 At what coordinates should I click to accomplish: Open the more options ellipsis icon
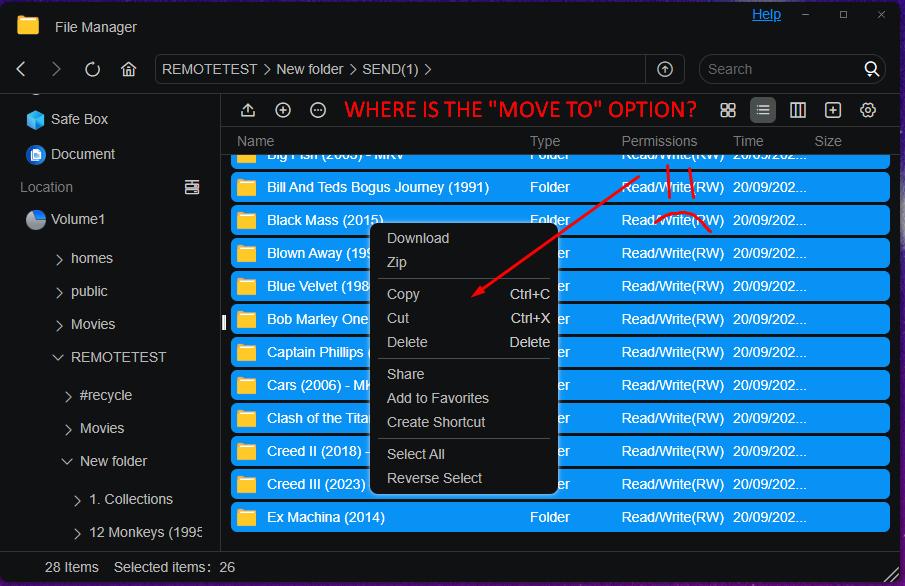tap(318, 110)
